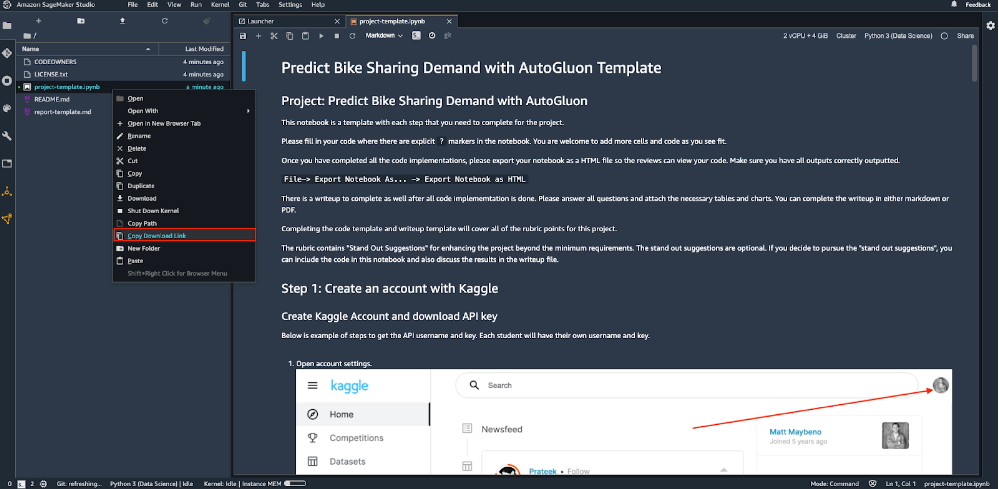Show running terminals and kernels panel
The width and height of the screenshot is (999, 489).
pyautogui.click(x=7, y=81)
